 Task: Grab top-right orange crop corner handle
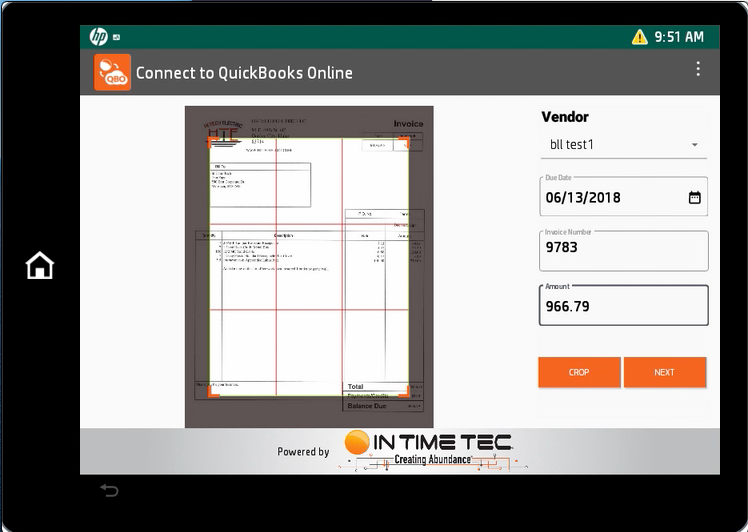point(405,142)
